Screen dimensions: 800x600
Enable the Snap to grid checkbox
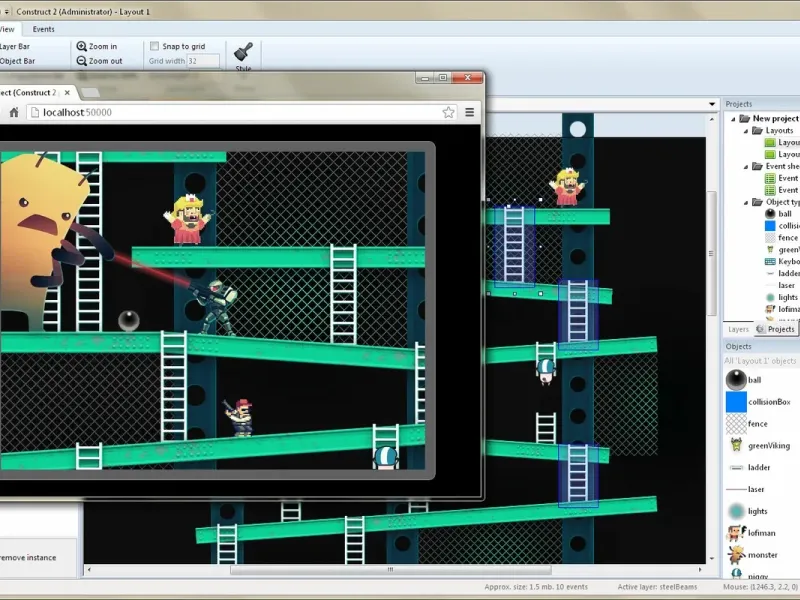click(x=154, y=46)
